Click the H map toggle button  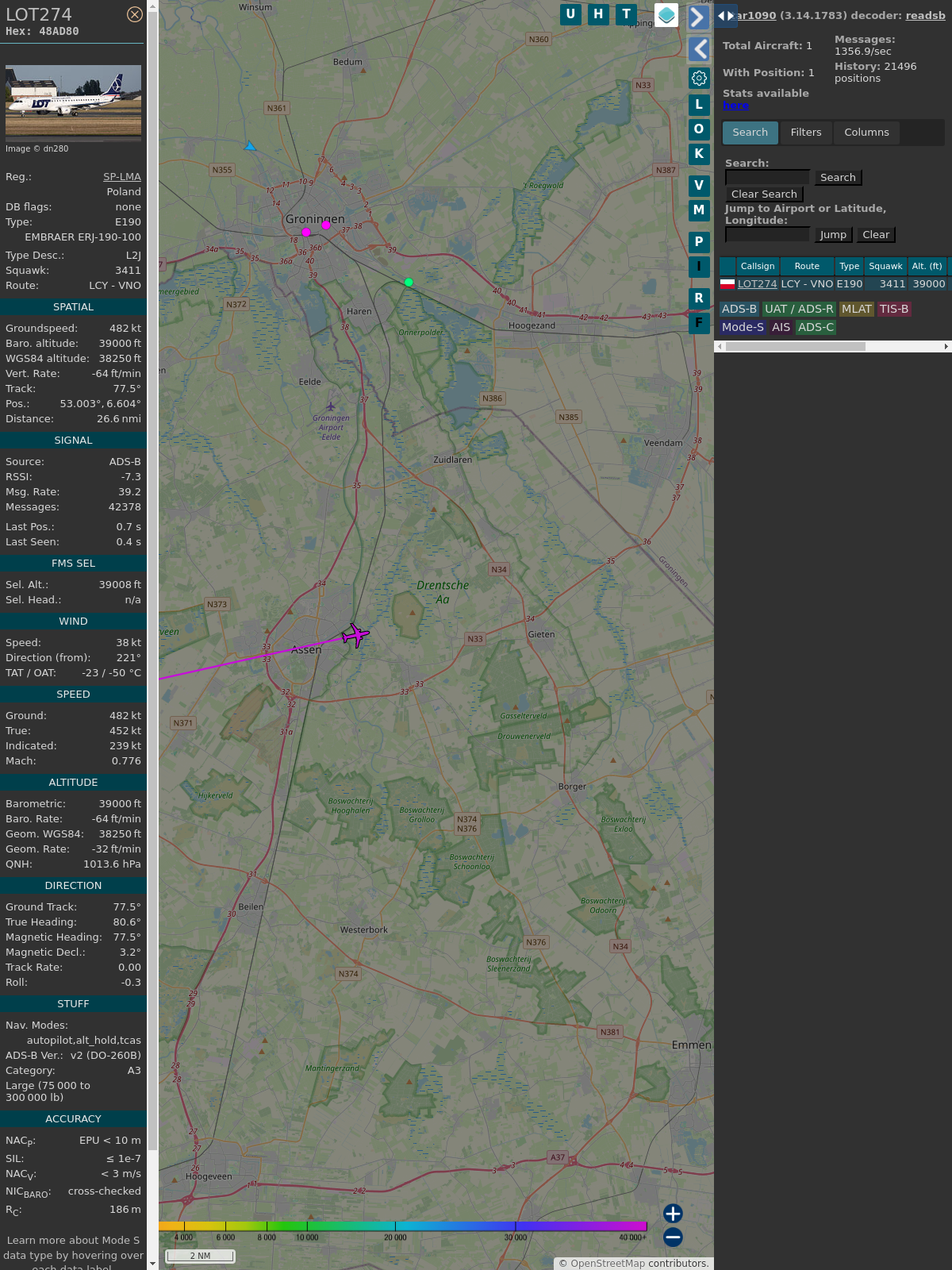click(599, 14)
